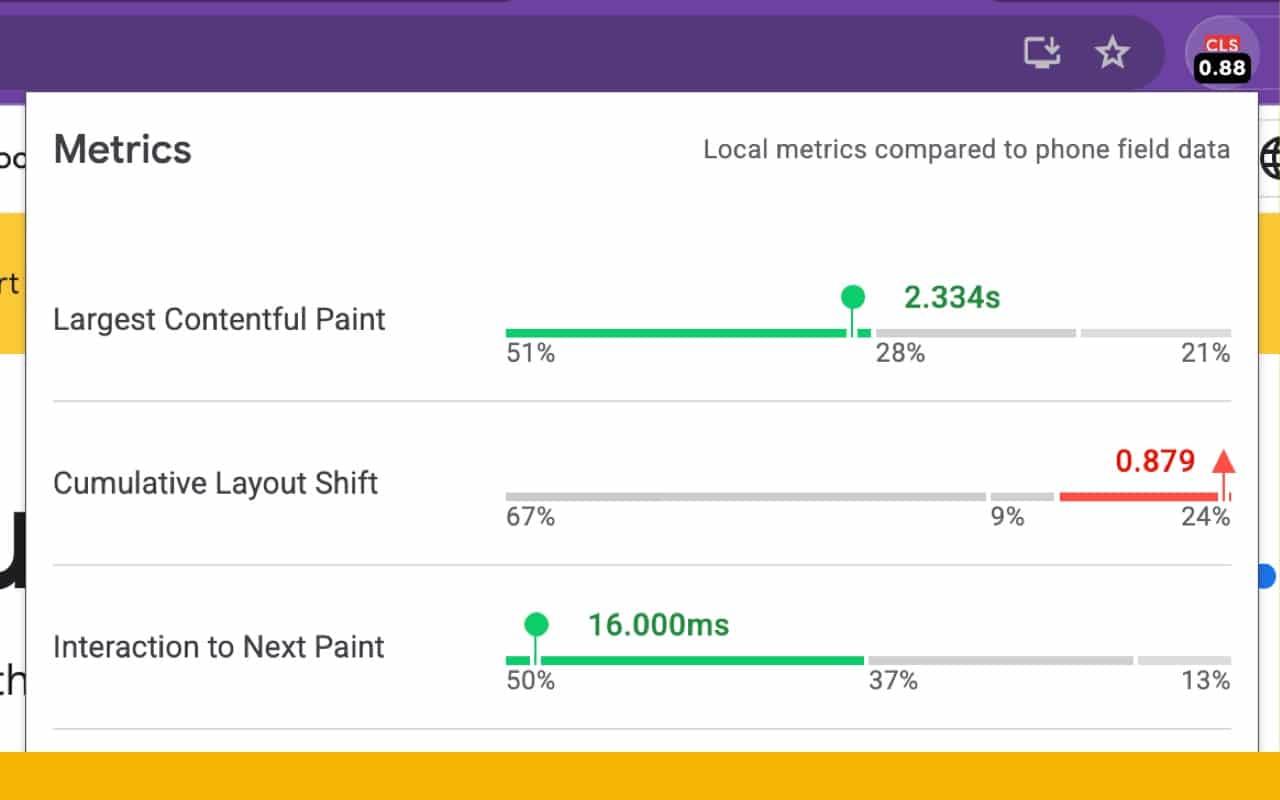Click the green 2.334s LCP value
Image resolution: width=1280 pixels, height=800 pixels.
click(951, 297)
